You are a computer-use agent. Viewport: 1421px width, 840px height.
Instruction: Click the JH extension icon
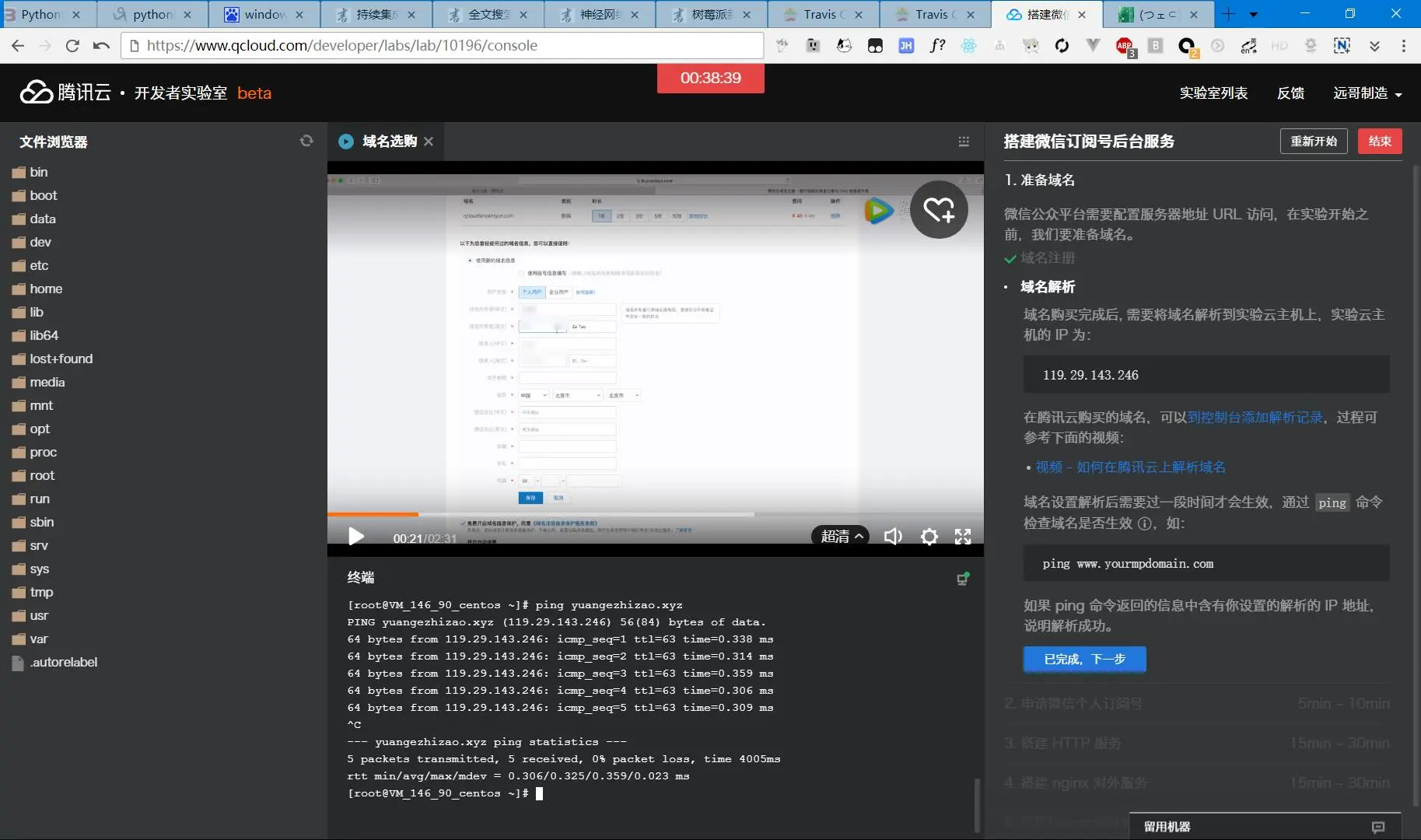[x=906, y=46]
